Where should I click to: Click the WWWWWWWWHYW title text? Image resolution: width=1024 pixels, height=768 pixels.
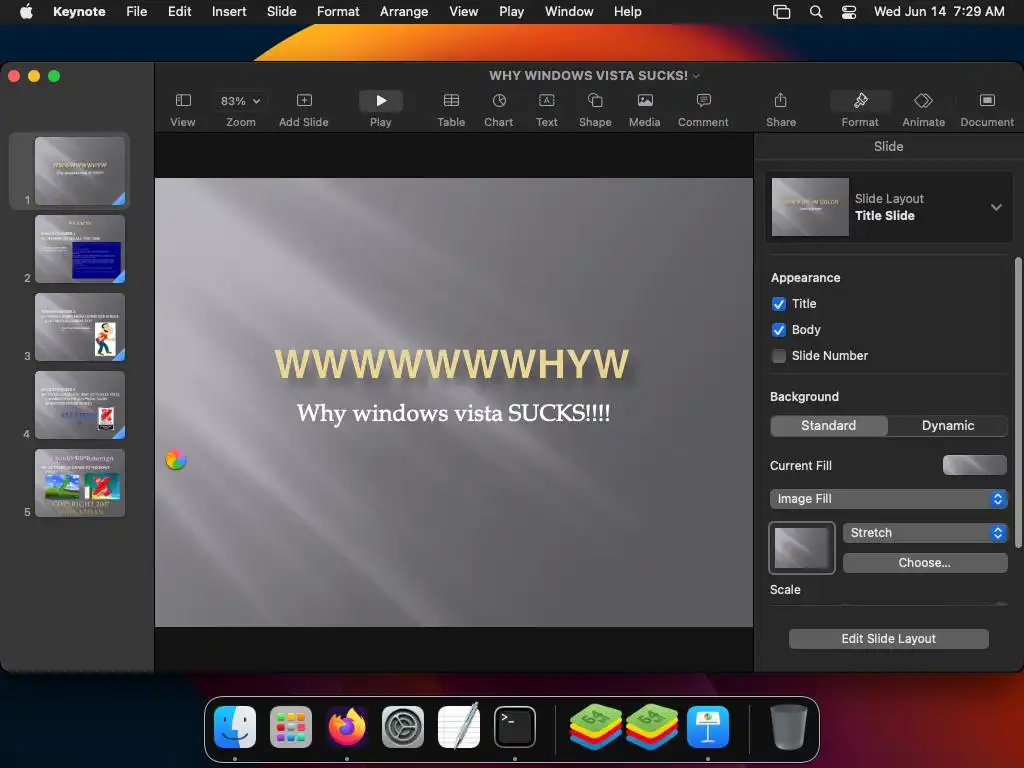[451, 364]
